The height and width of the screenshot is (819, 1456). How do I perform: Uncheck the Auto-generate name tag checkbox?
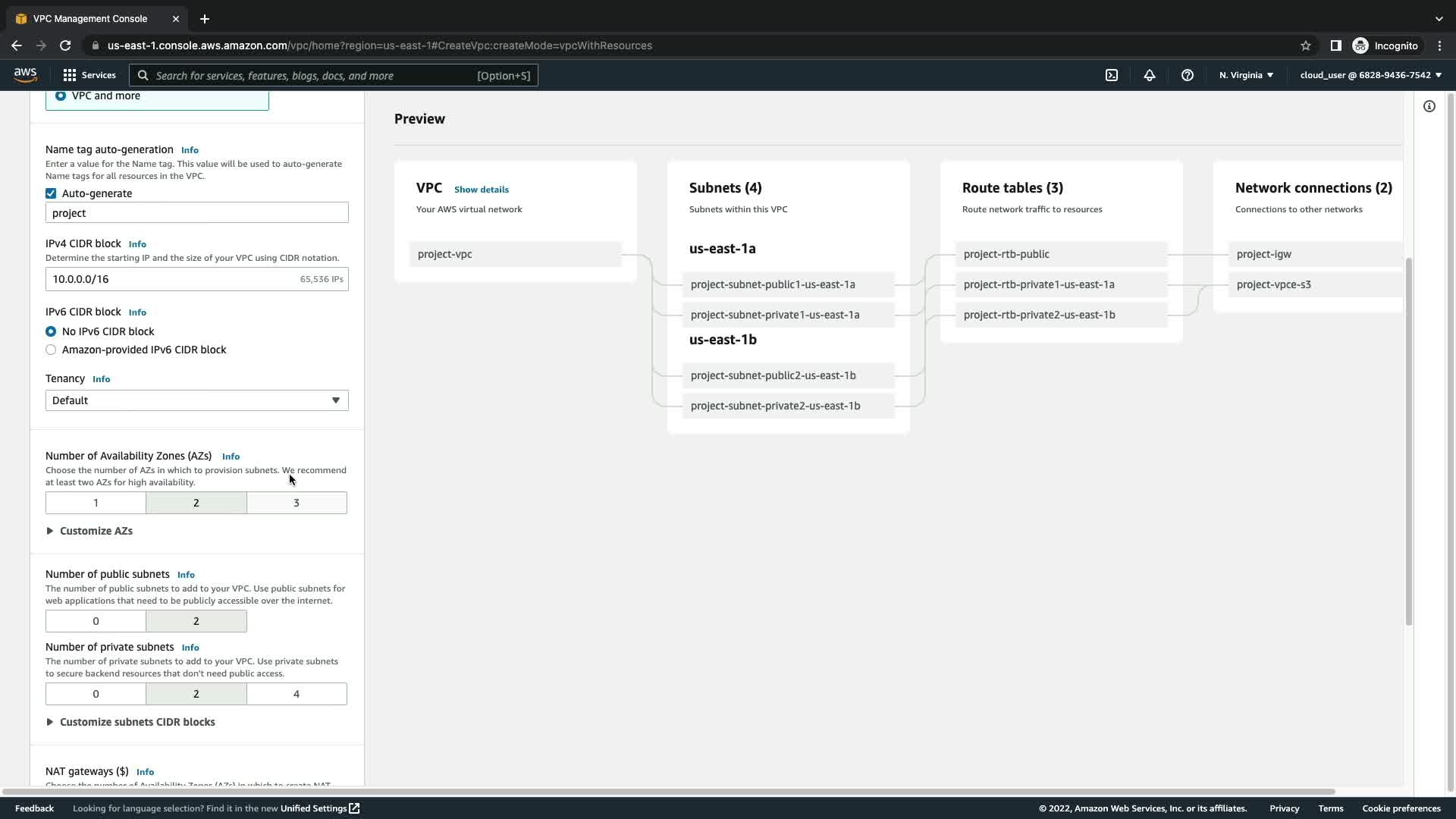tap(51, 193)
